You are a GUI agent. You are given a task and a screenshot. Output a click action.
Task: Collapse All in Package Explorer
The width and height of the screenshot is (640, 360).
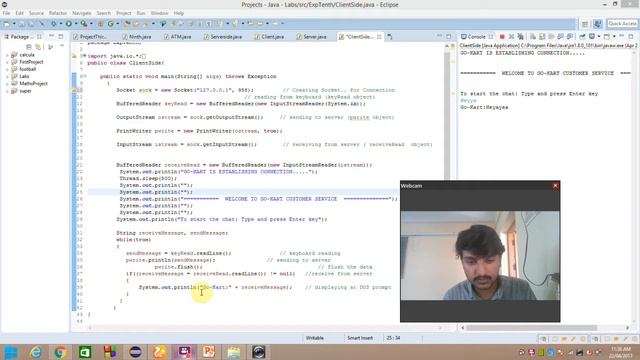click(x=29, y=47)
